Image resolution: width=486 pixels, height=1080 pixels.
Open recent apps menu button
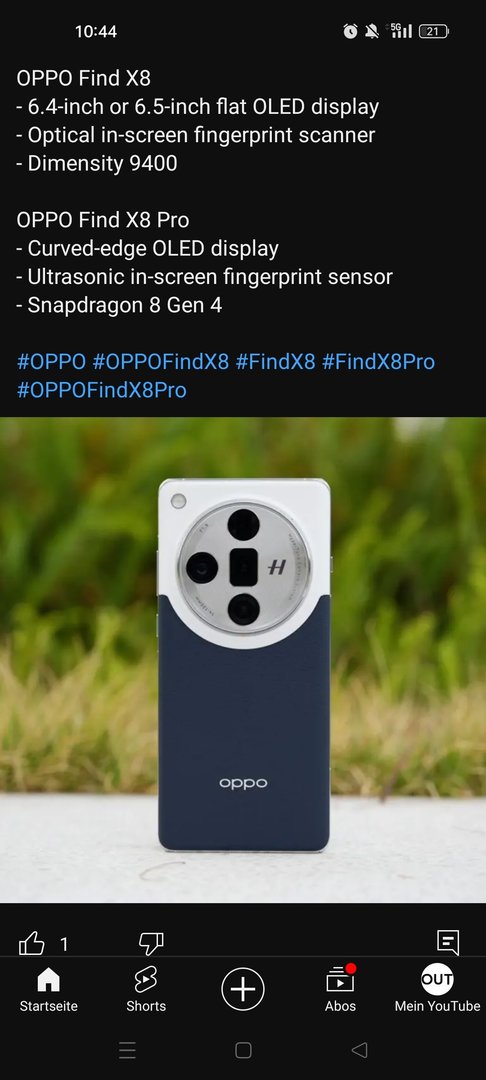pos(127,1050)
